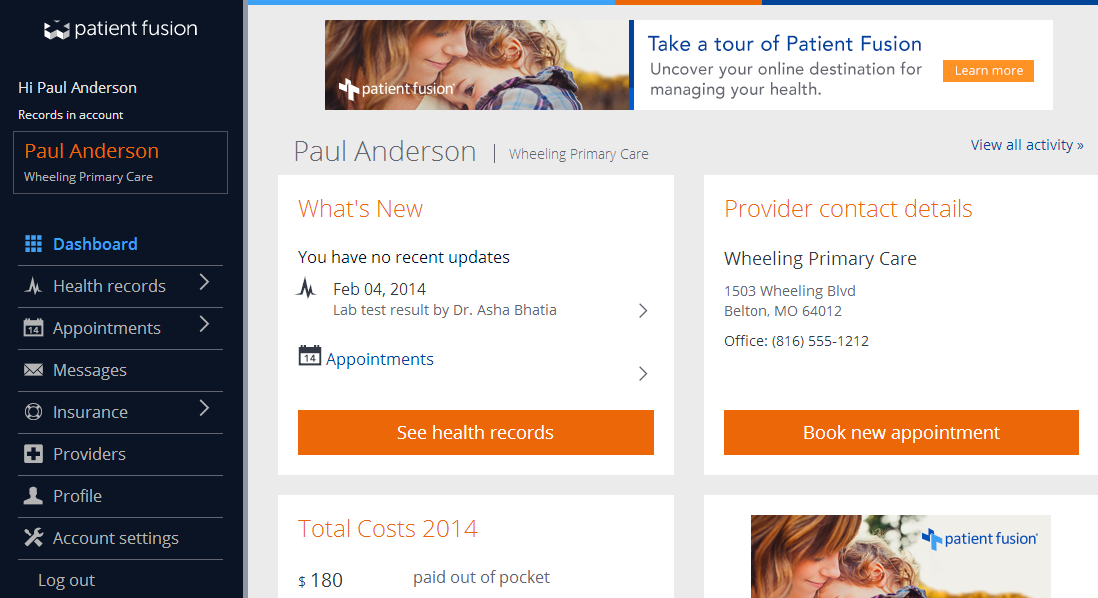Expand the Health records submenu arrow

pyautogui.click(x=204, y=283)
